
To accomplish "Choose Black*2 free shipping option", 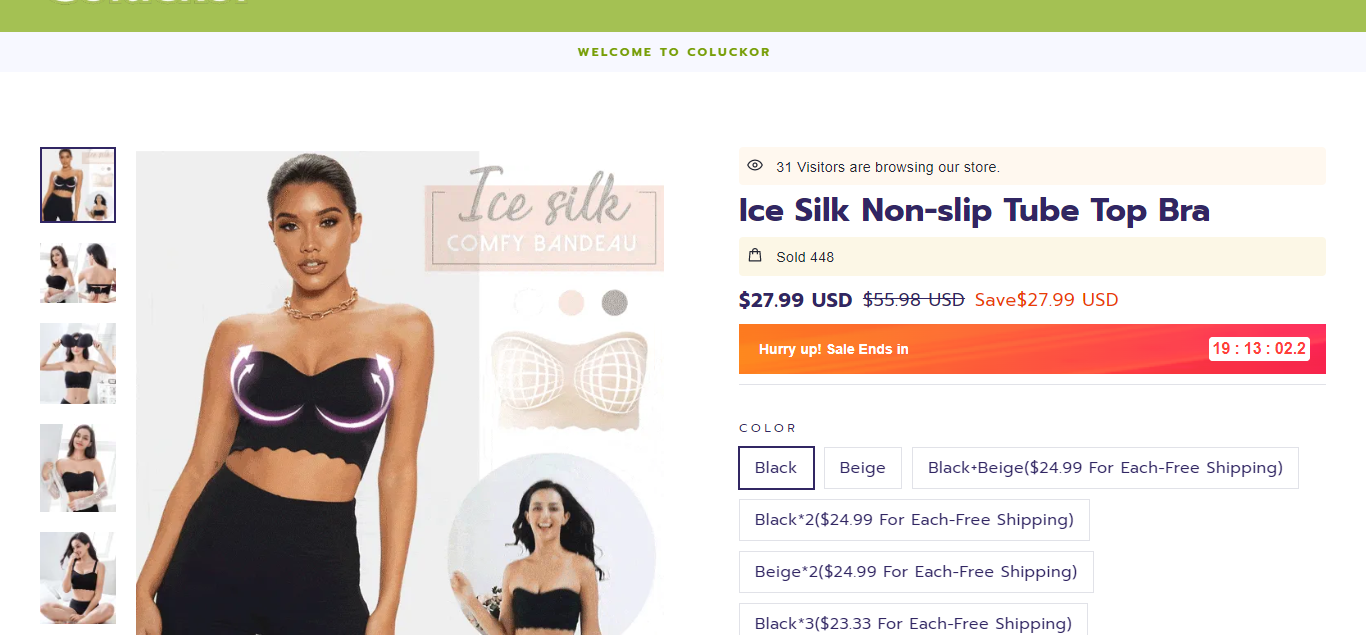I will 914,520.
